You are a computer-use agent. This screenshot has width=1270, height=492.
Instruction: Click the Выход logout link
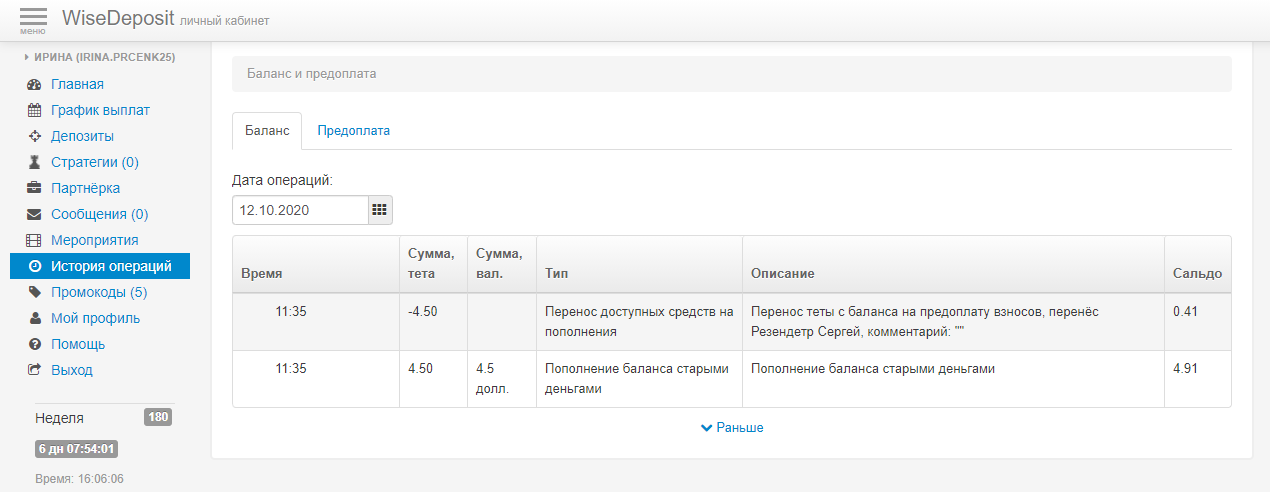click(71, 371)
